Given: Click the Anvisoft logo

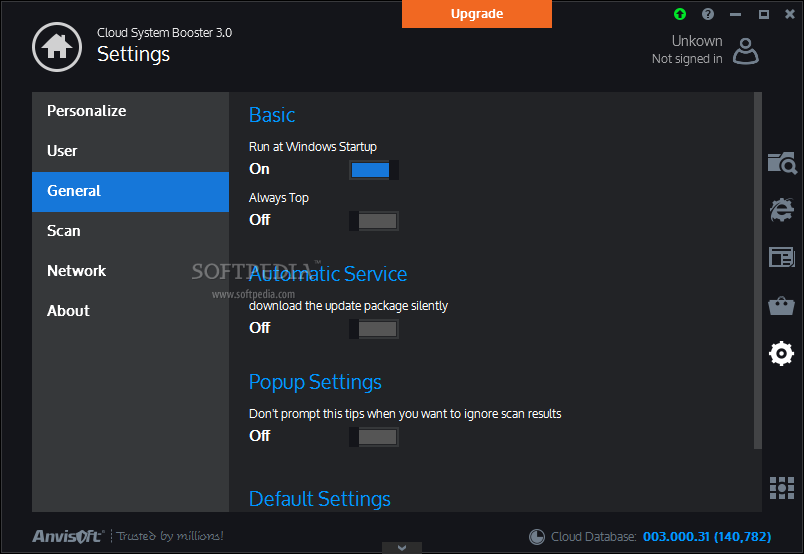Looking at the screenshot, I should pos(68,536).
